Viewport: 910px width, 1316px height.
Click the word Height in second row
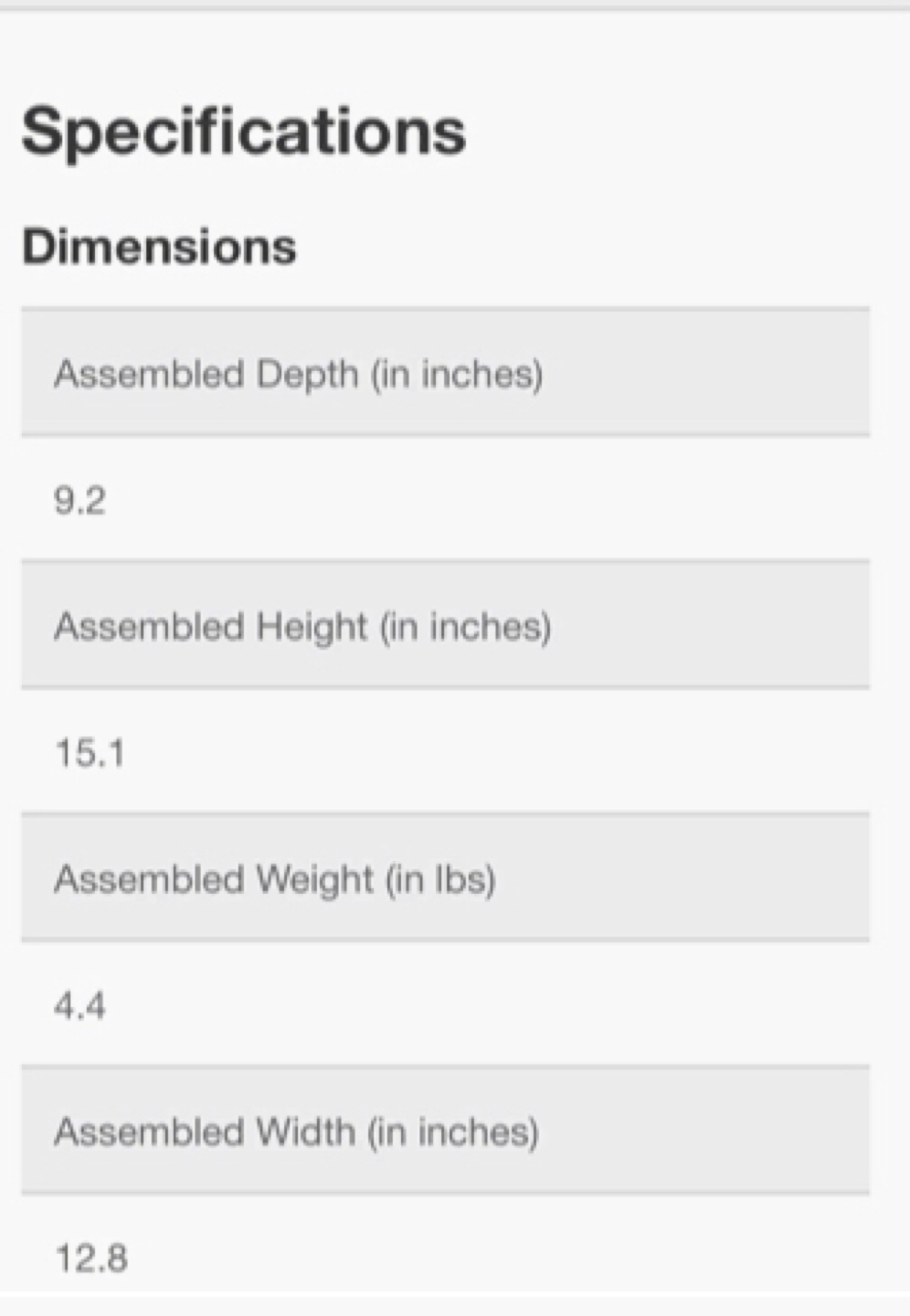(312, 629)
